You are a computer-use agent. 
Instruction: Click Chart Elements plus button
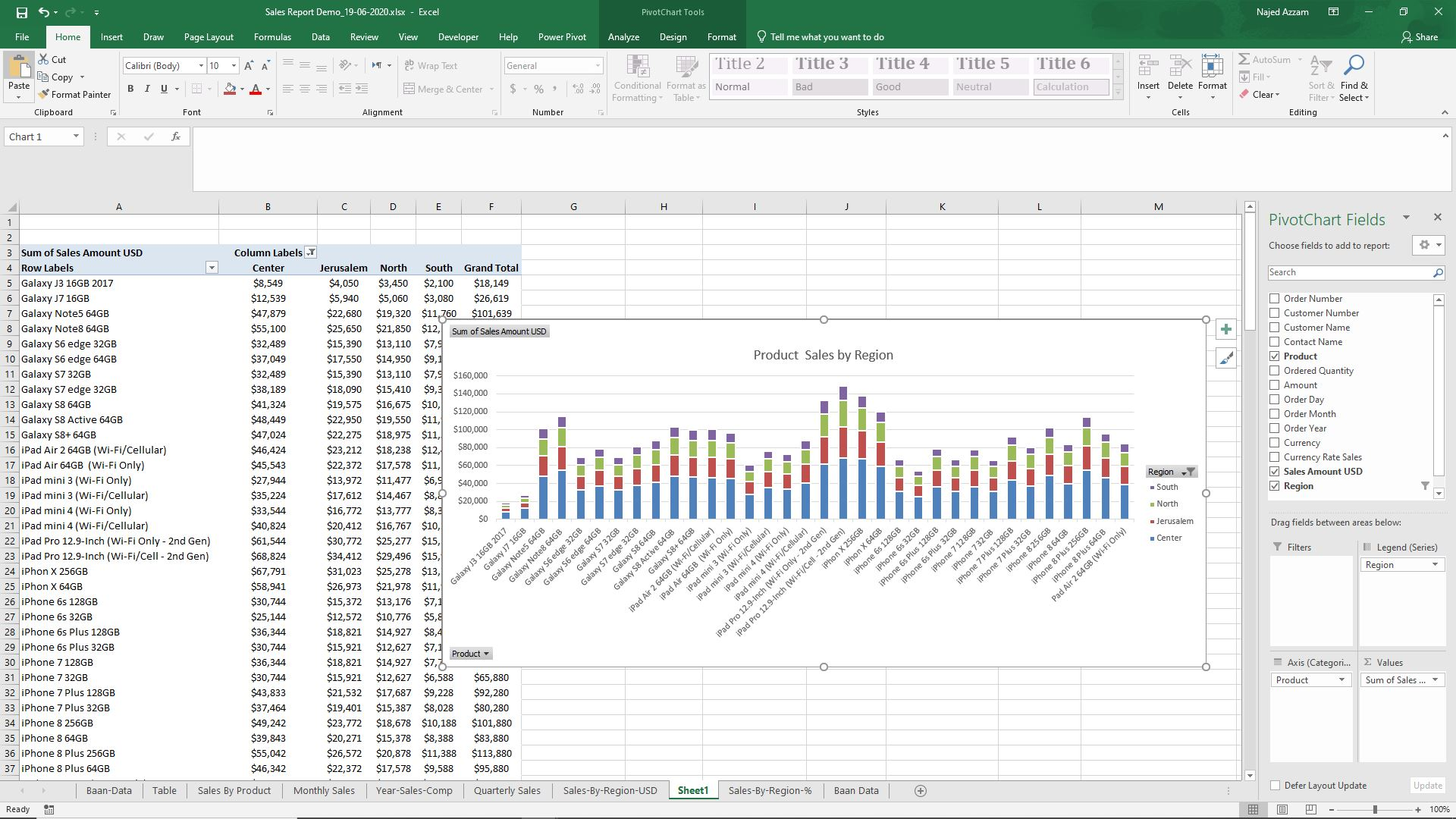[1225, 329]
